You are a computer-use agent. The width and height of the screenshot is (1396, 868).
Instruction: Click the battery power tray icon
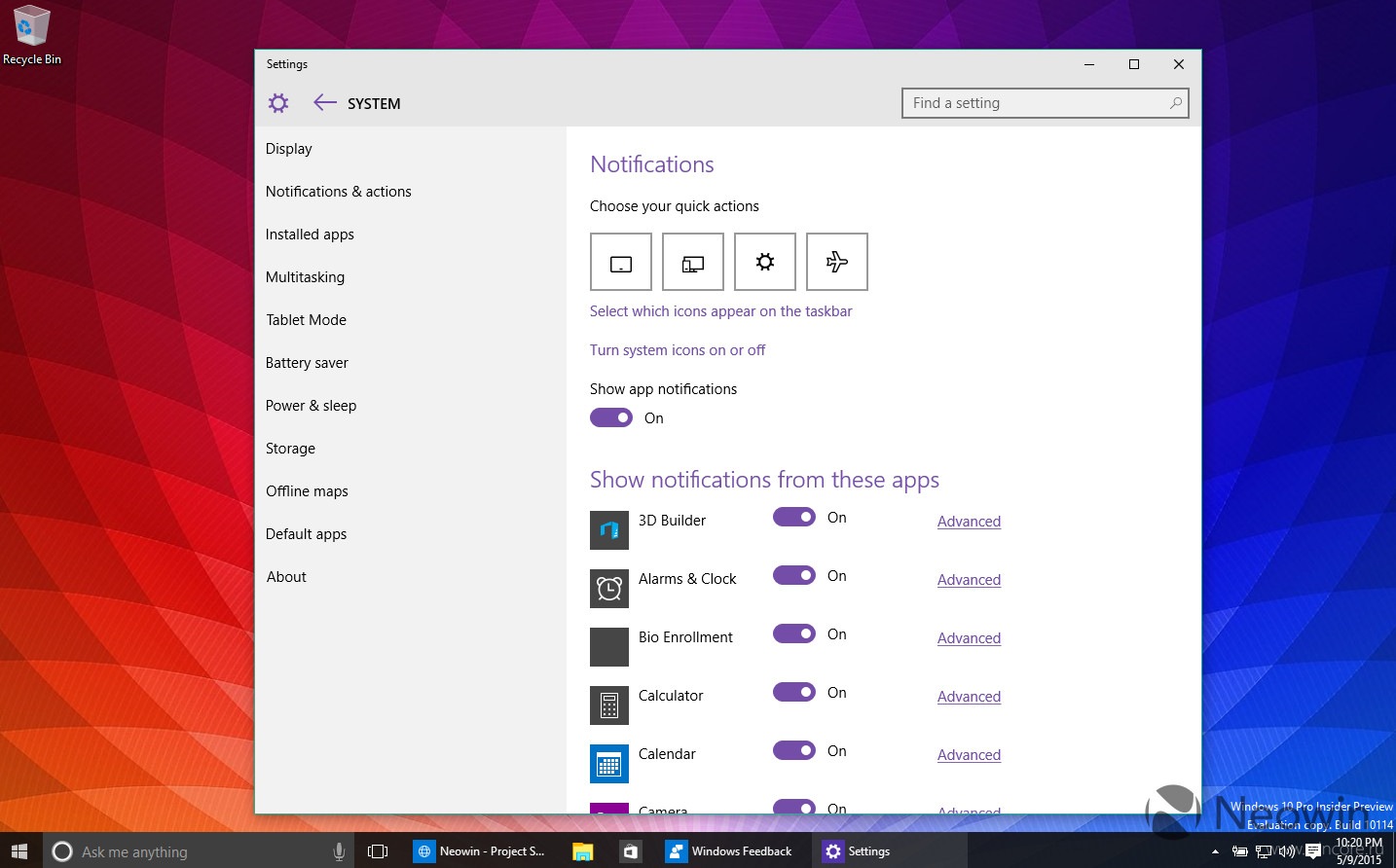pyautogui.click(x=1240, y=851)
